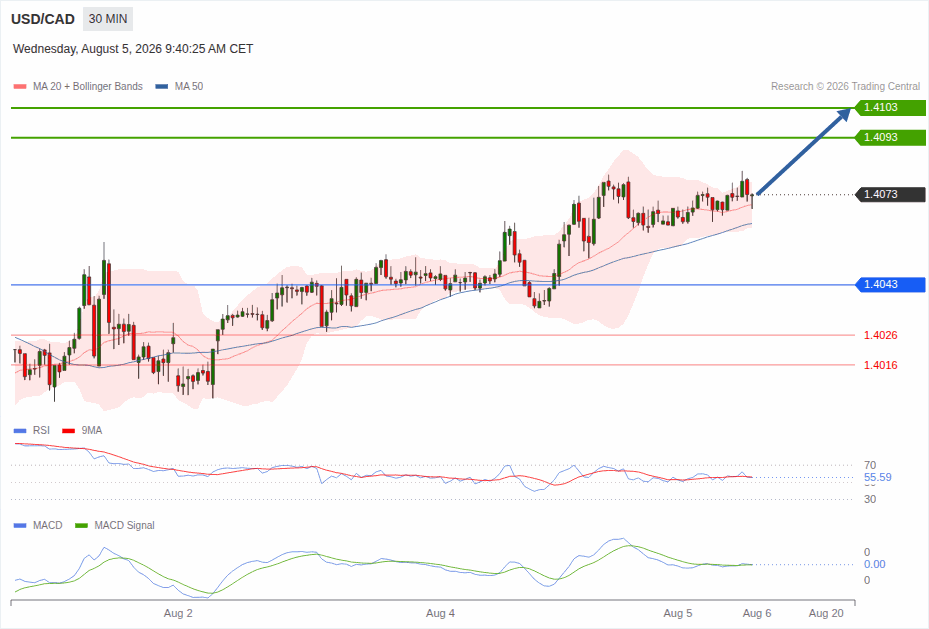Click the MACD legend label
929x629 pixels.
(x=48, y=525)
